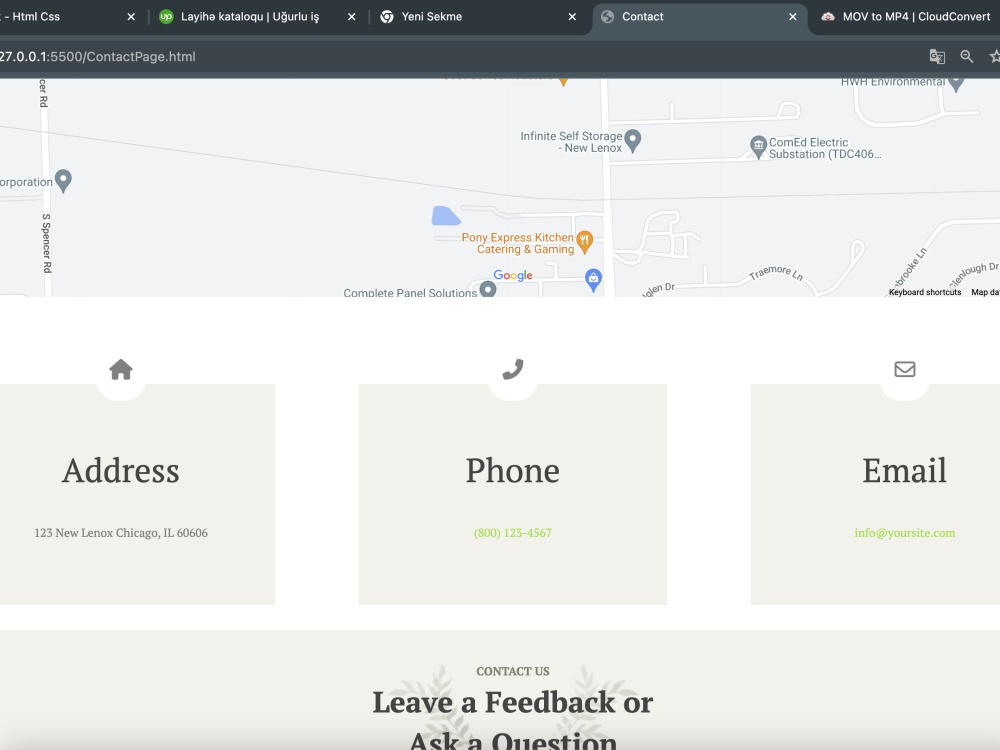Click the Chrome favicon on Yeni Sekme tab
The image size is (1000, 750).
(x=386, y=17)
